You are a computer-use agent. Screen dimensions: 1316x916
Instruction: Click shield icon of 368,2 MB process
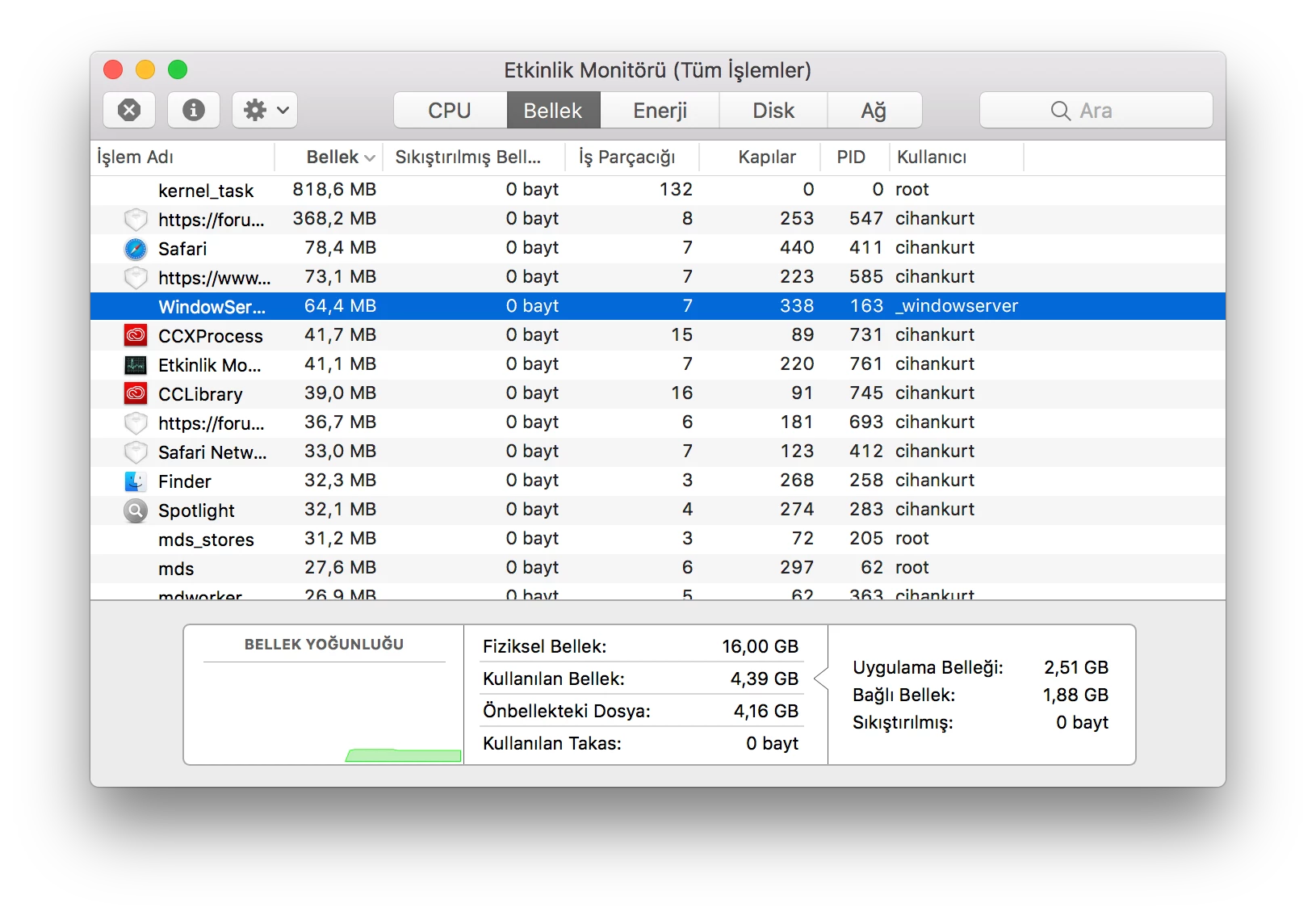click(136, 220)
